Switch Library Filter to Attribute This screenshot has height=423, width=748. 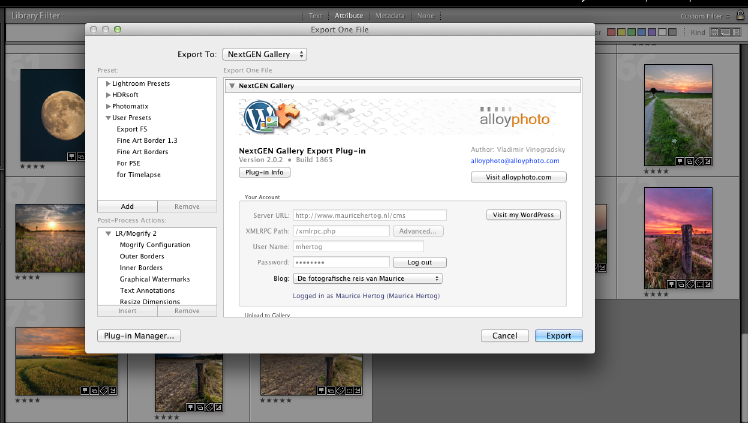coord(349,16)
